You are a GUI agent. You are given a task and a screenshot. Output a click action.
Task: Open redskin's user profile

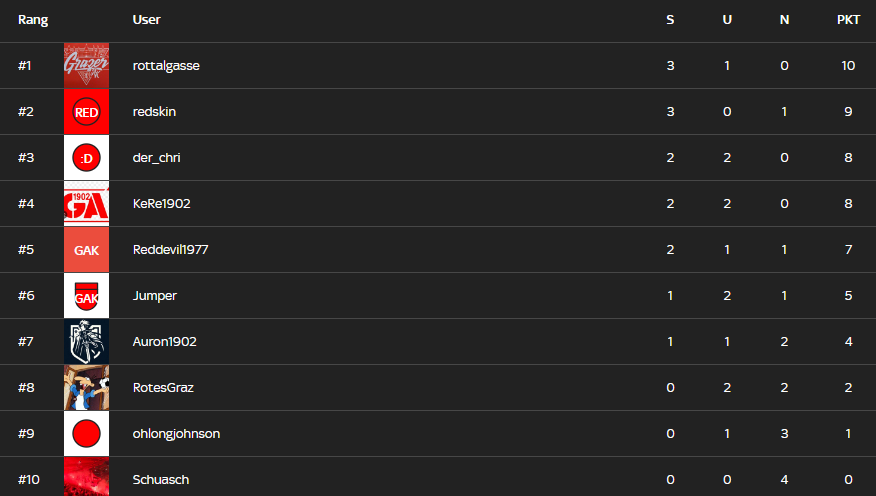[154, 112]
